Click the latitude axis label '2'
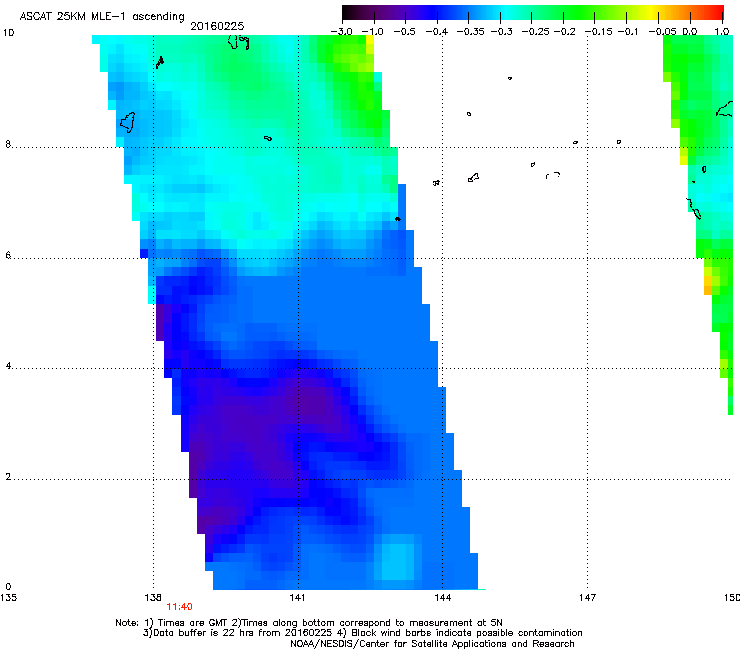Viewport: 740px width, 650px height. (x=8, y=477)
